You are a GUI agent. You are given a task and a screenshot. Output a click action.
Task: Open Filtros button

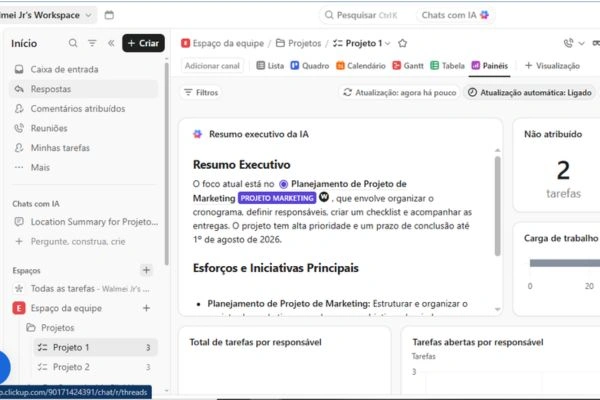coord(201,92)
